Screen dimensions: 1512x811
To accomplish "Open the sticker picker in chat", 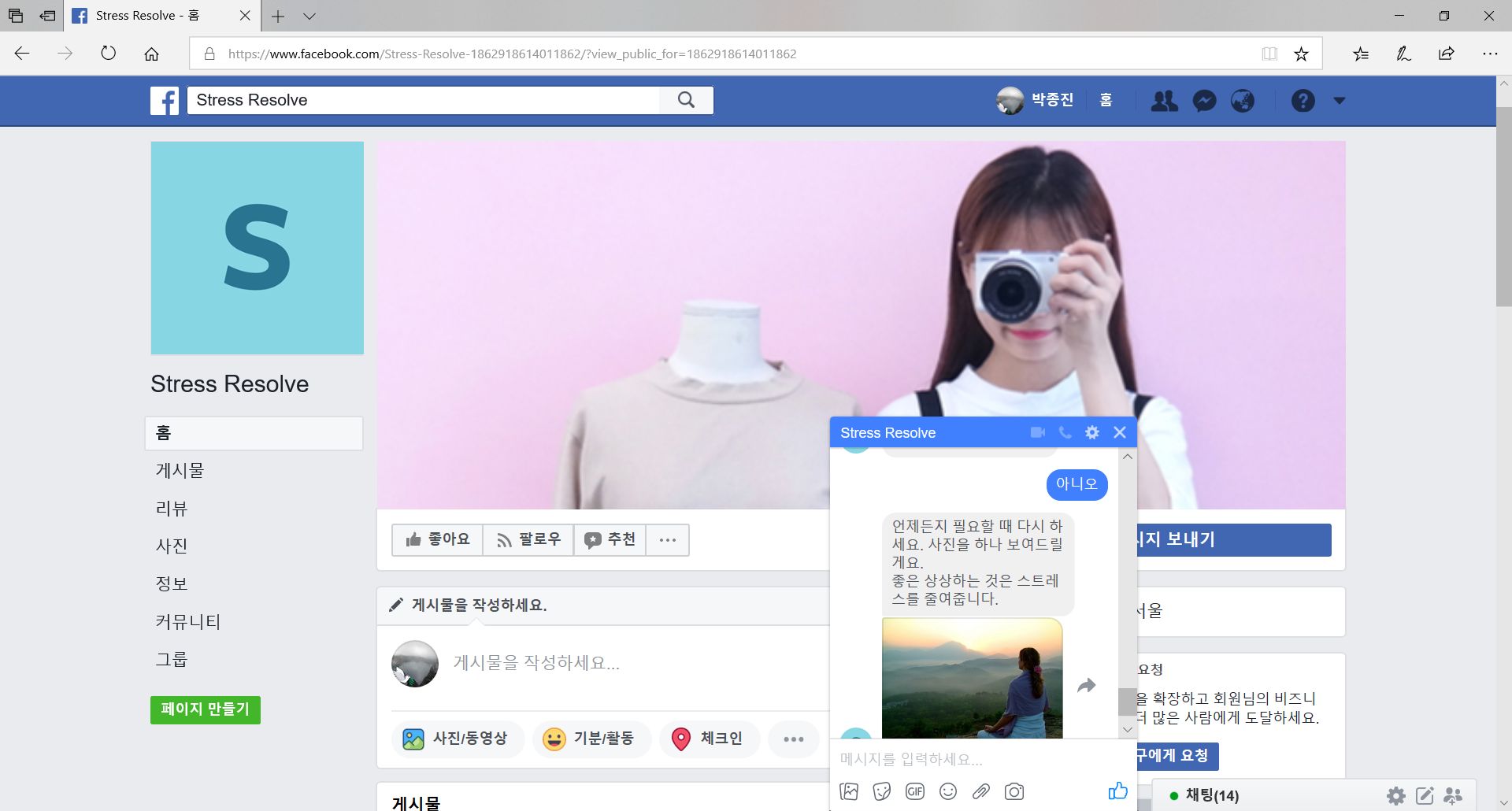I will pos(882,791).
